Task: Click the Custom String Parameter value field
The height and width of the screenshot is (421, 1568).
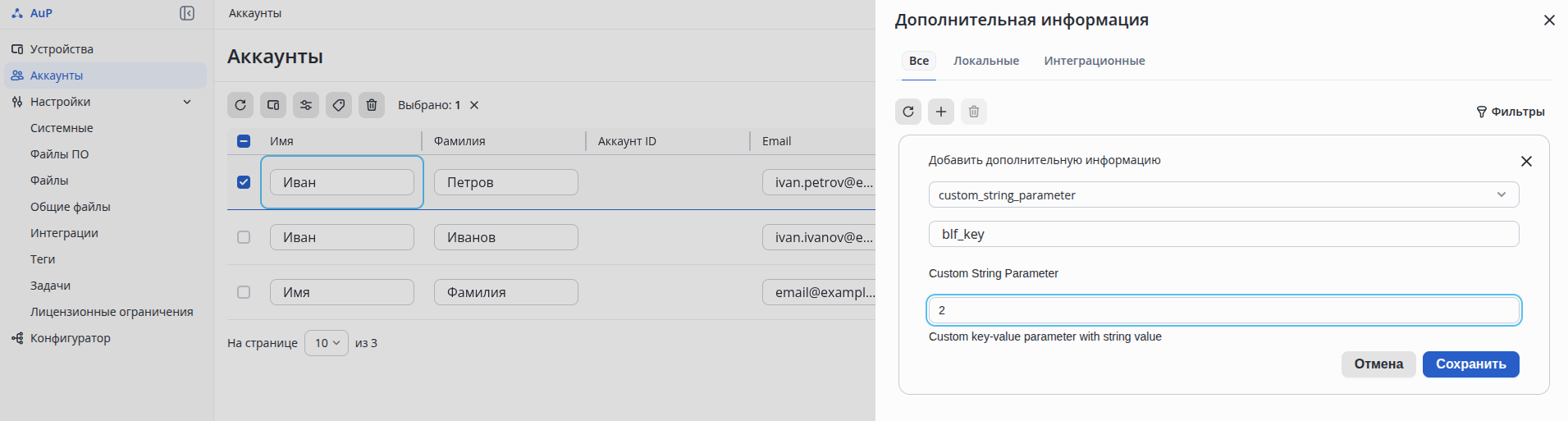Action: [1224, 310]
